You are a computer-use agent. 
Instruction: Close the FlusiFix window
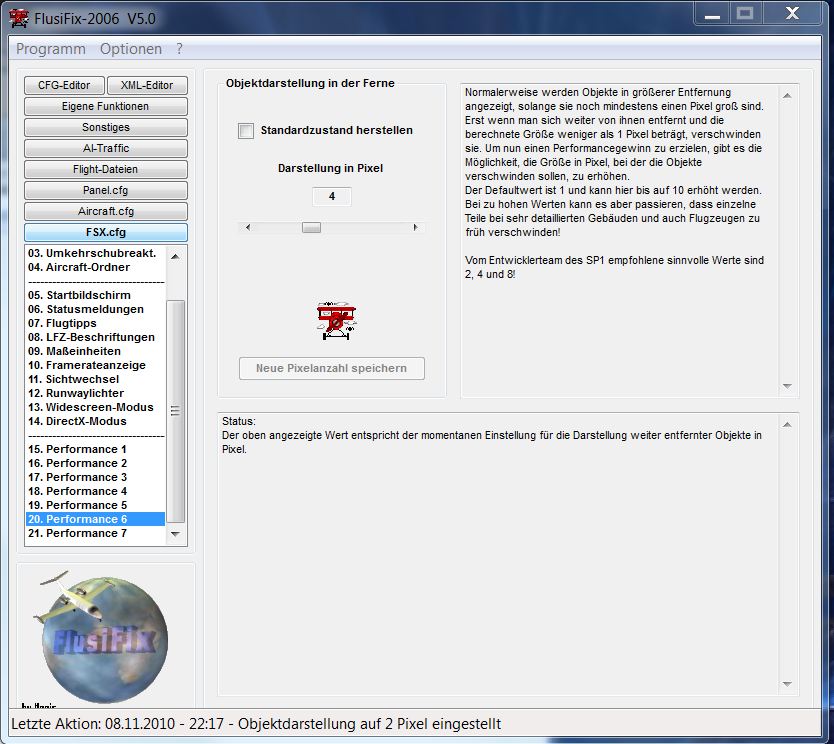click(x=793, y=14)
